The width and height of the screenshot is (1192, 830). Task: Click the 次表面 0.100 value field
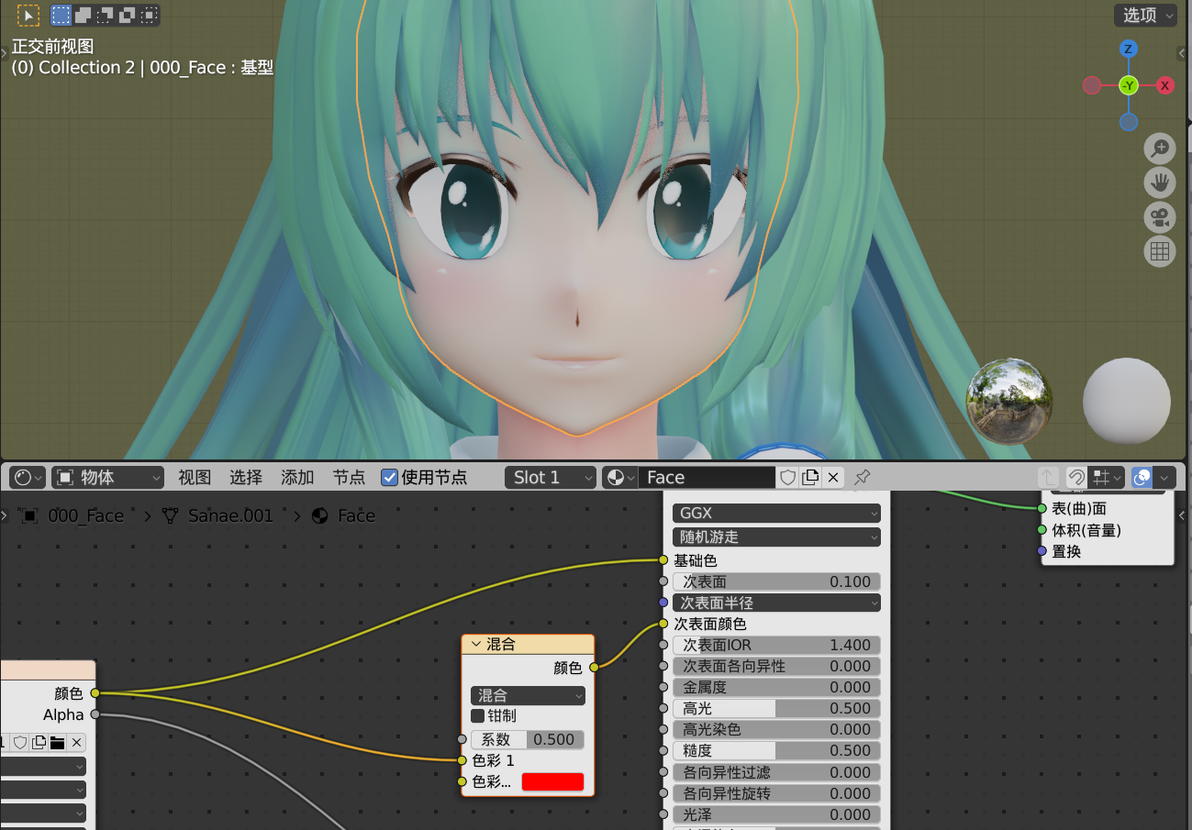(776, 581)
